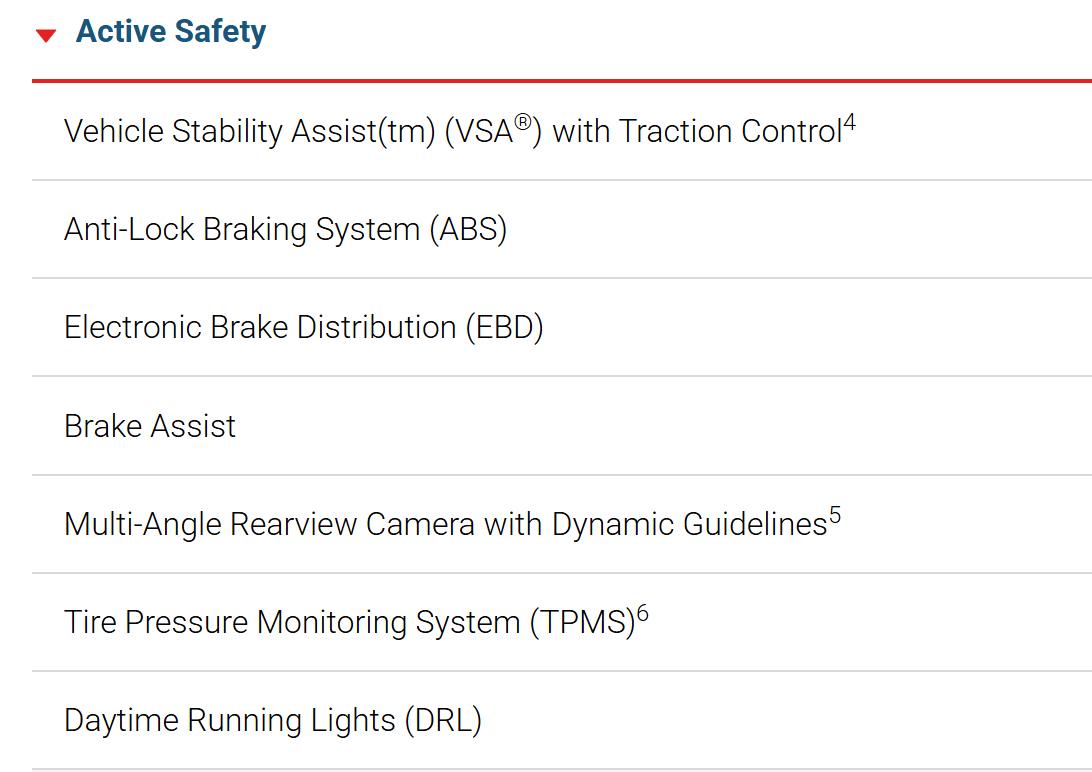Open footnote 4 after Traction Control
Viewport: 1092px width, 772px height.
849,123
